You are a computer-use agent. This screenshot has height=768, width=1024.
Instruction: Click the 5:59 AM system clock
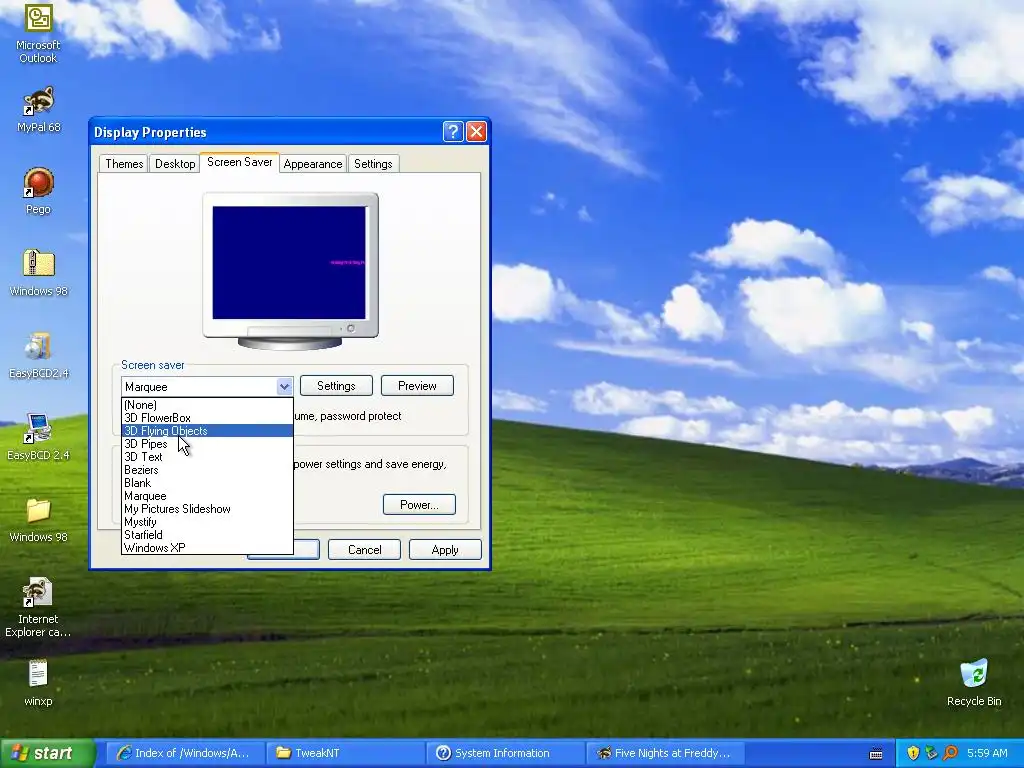(x=987, y=753)
